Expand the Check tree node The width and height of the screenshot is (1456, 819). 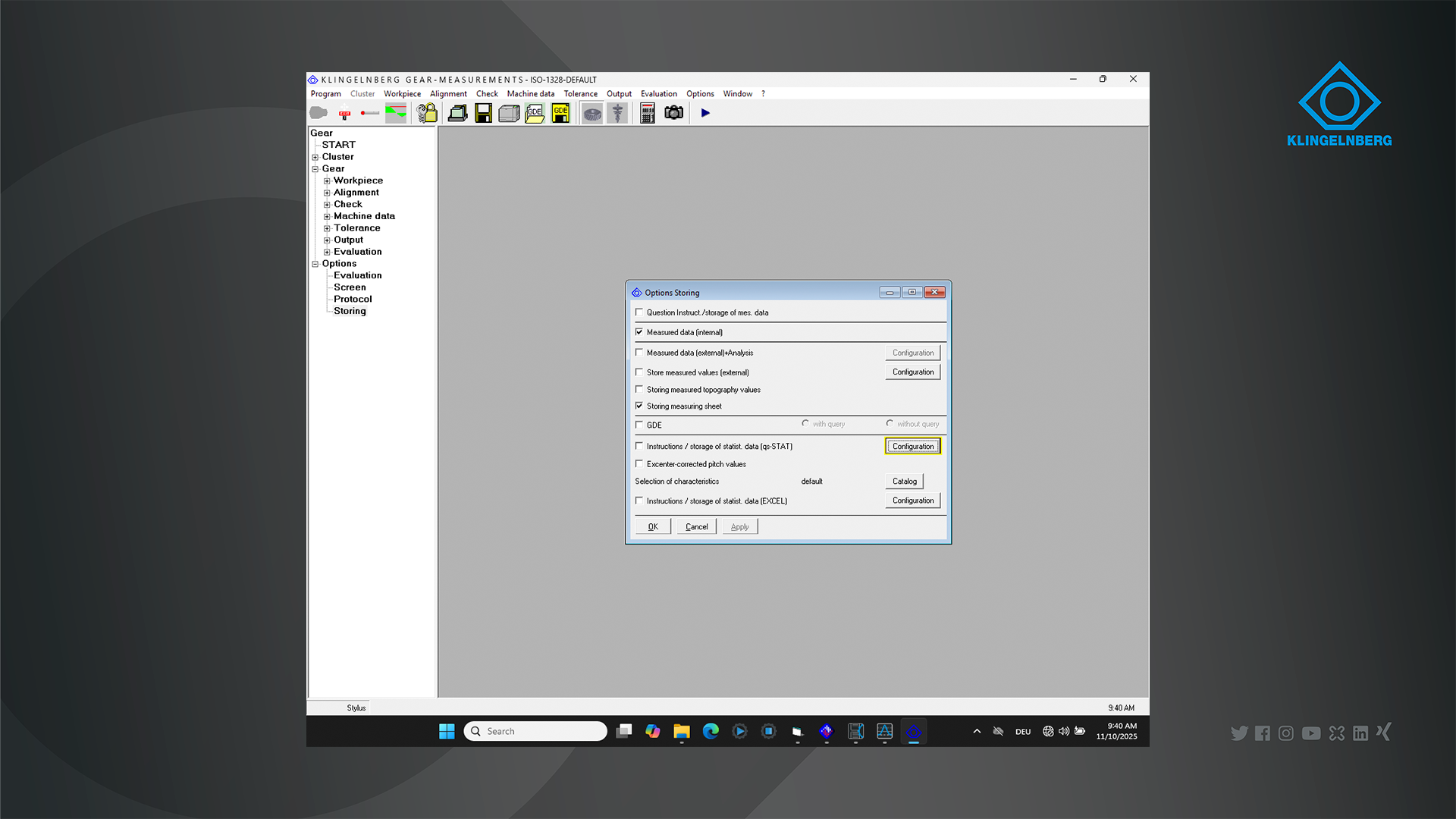tap(327, 205)
